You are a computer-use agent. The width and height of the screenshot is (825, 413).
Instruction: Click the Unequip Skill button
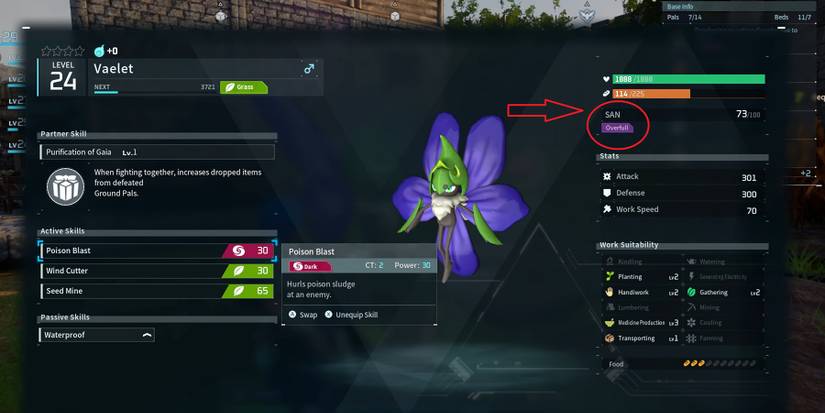pyautogui.click(x=351, y=315)
